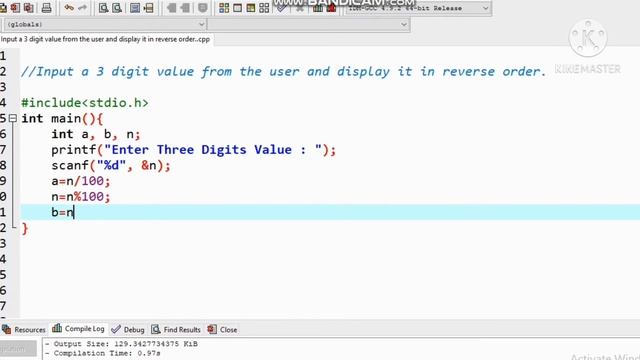This screenshot has height=360, width=640.
Task: Click the Rebuild All toolbar icon
Action: tap(264, 8)
